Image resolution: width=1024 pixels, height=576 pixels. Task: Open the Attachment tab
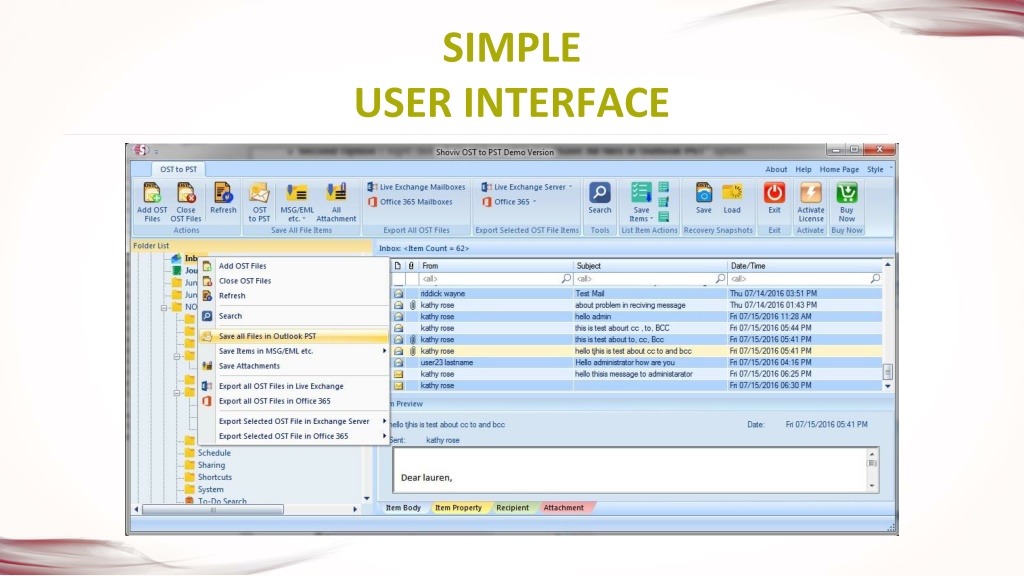564,507
